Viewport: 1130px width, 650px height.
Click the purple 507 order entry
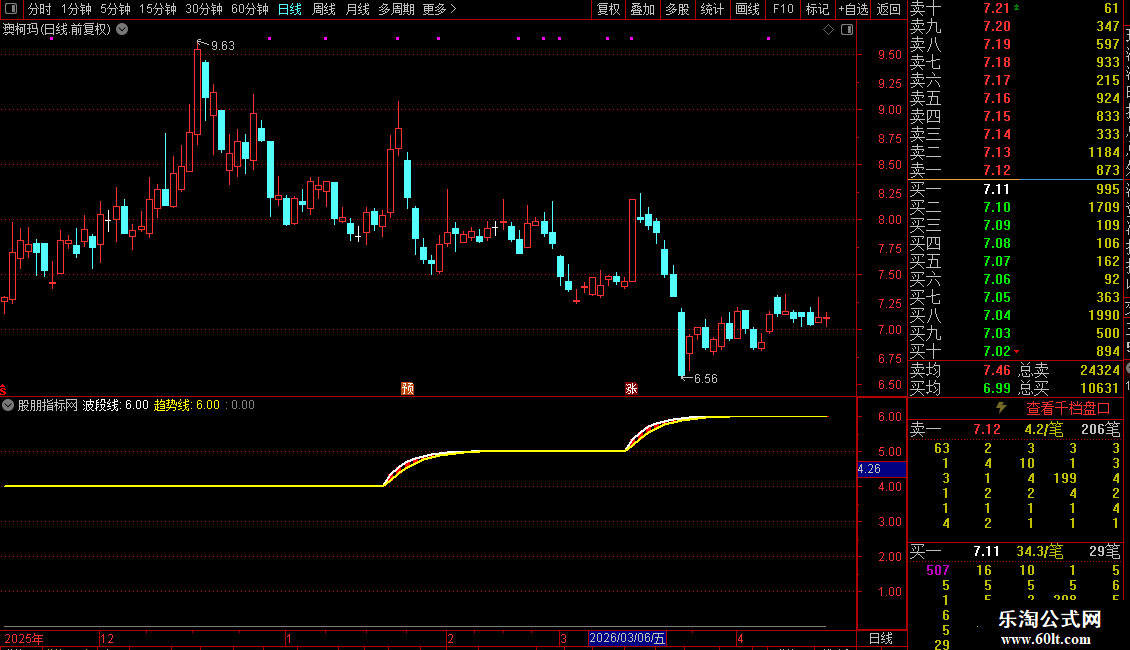(x=938, y=570)
